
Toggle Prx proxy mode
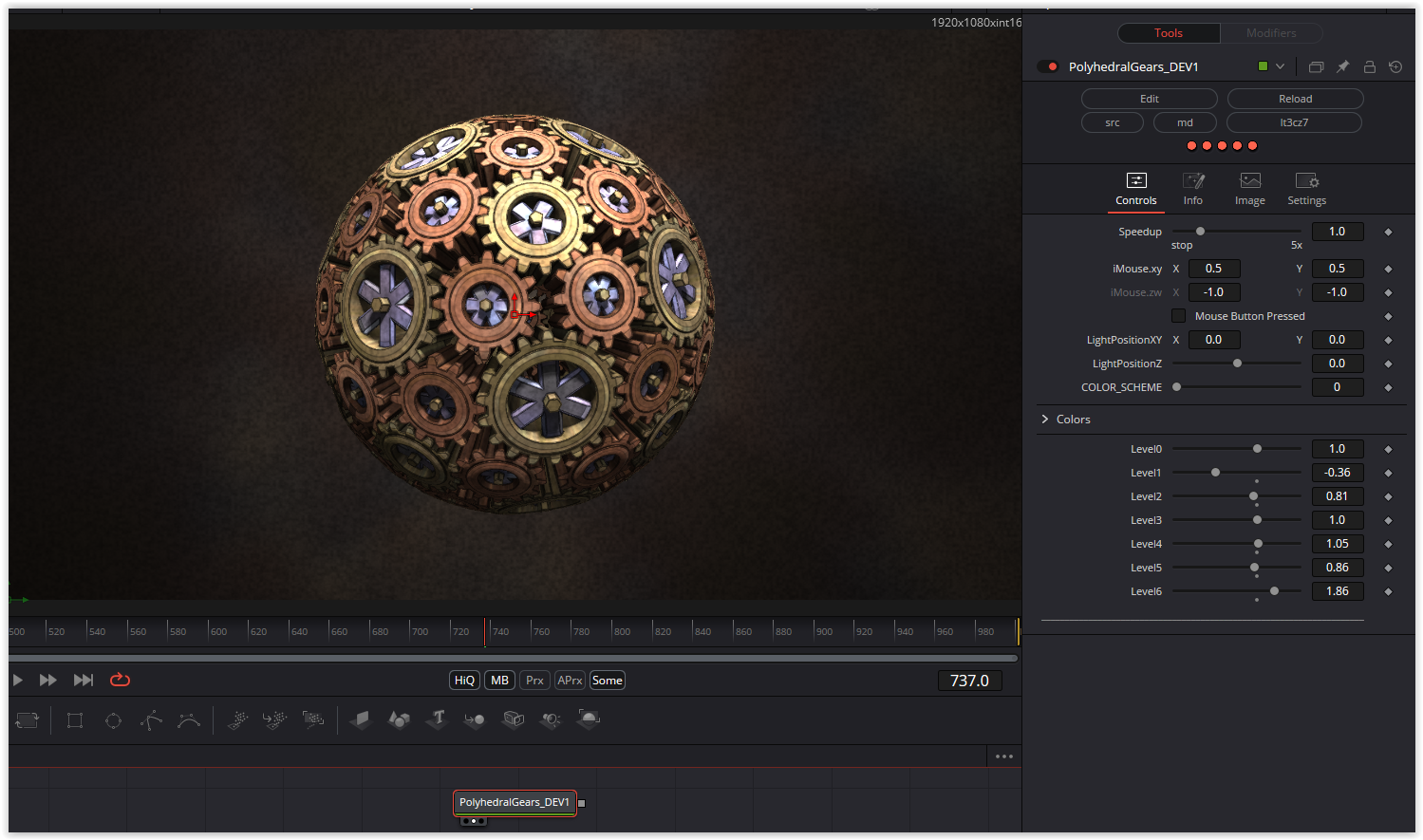[x=534, y=681]
